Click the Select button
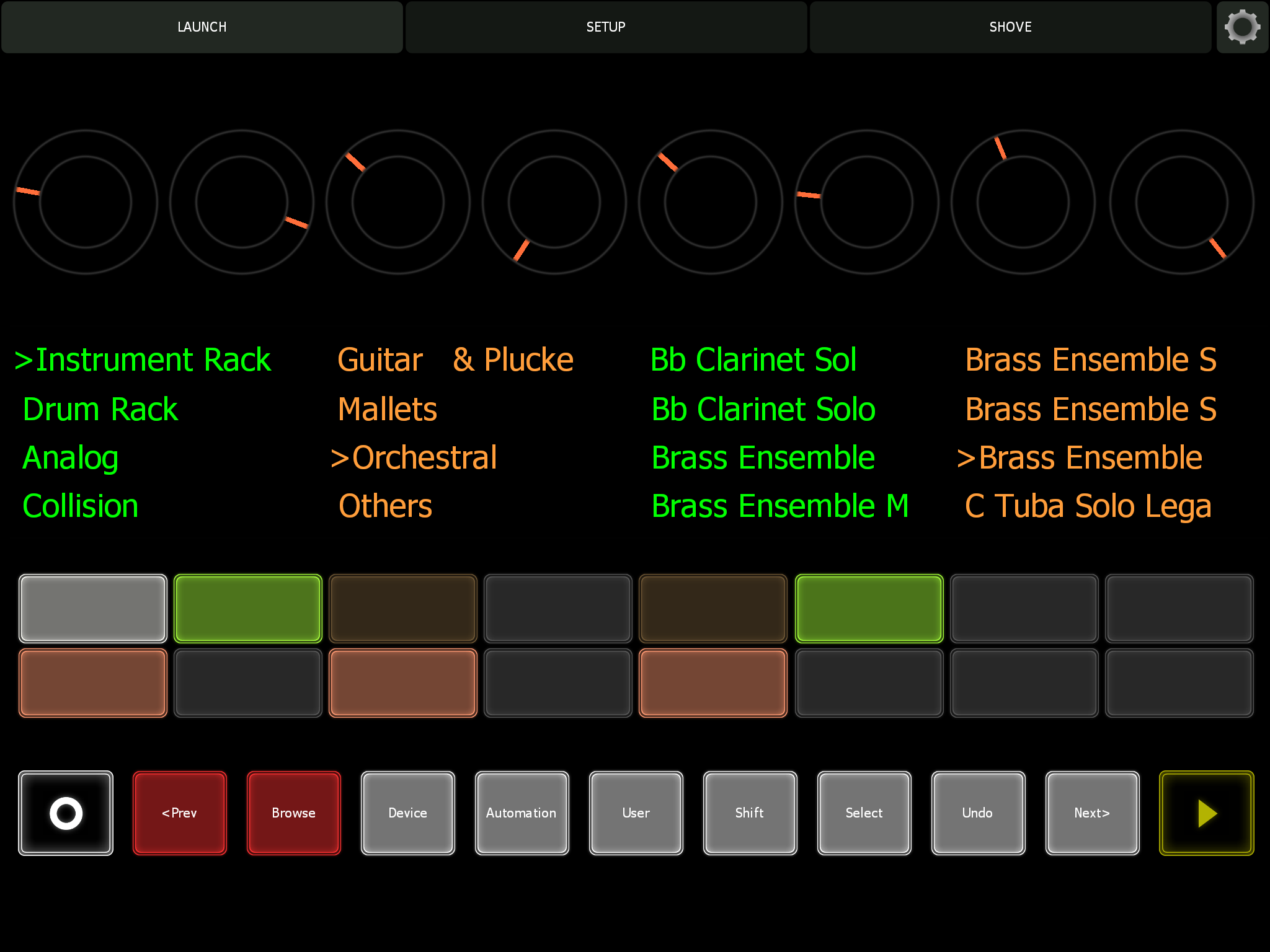The width and height of the screenshot is (1270, 952). pos(864,813)
